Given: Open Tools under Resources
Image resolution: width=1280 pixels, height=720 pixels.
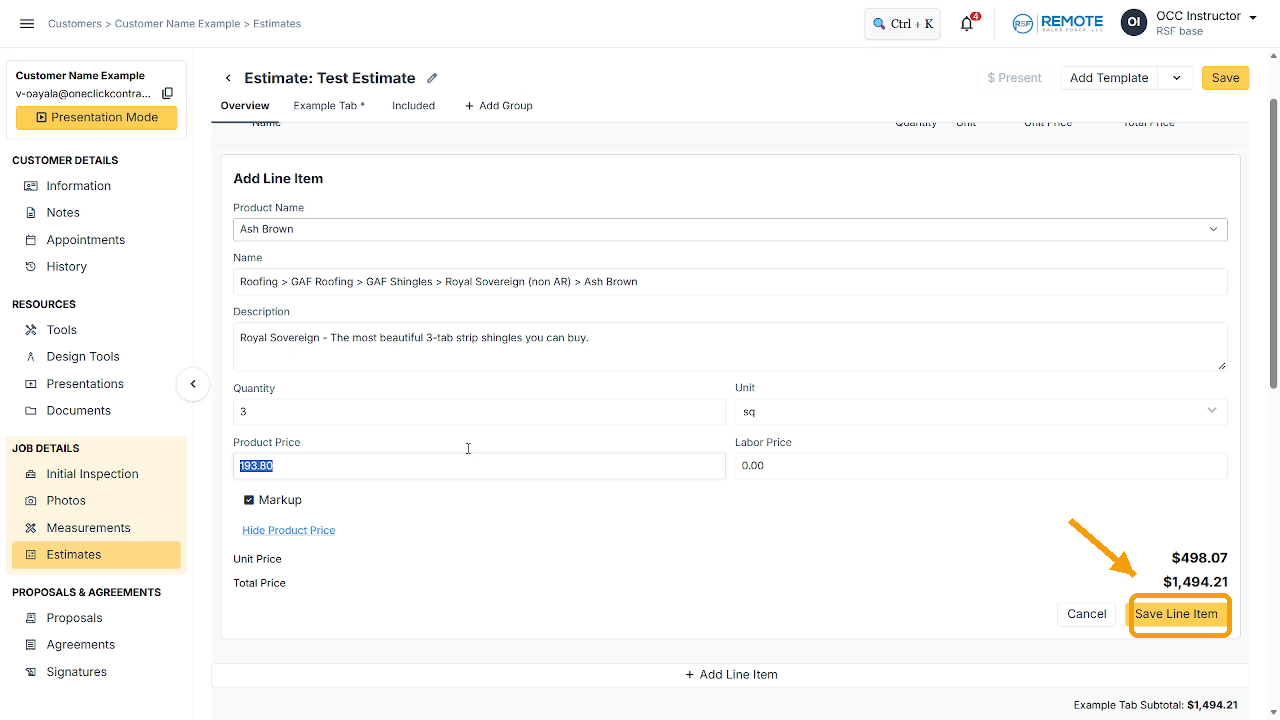Looking at the screenshot, I should (62, 330).
